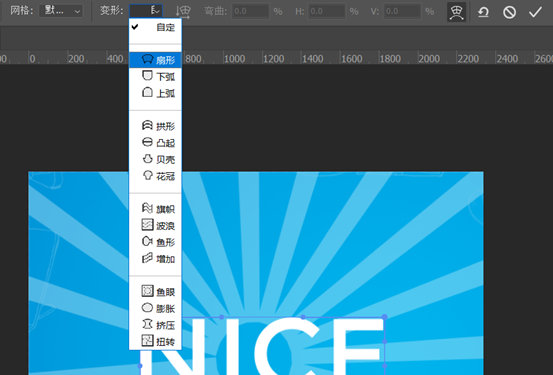Click the top-right warp handle on NICE text
The height and width of the screenshot is (375, 553).
point(384,317)
